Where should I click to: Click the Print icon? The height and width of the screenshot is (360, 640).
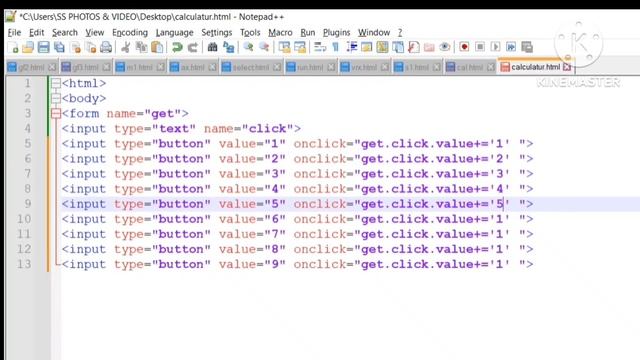[x=106, y=47]
